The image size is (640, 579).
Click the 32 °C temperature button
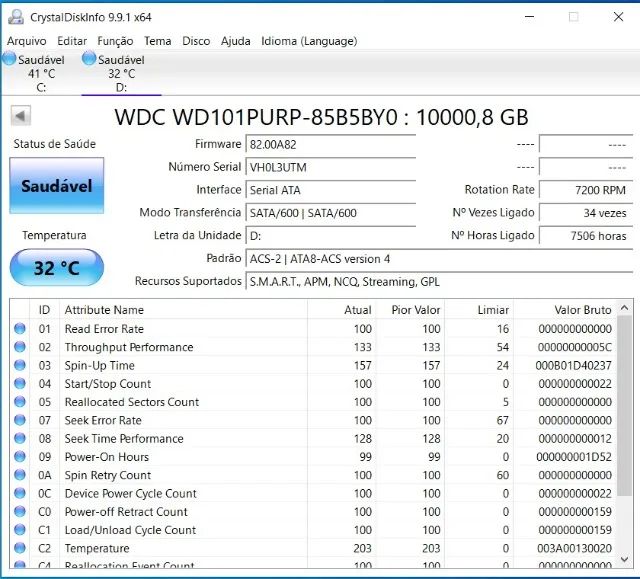pos(57,268)
